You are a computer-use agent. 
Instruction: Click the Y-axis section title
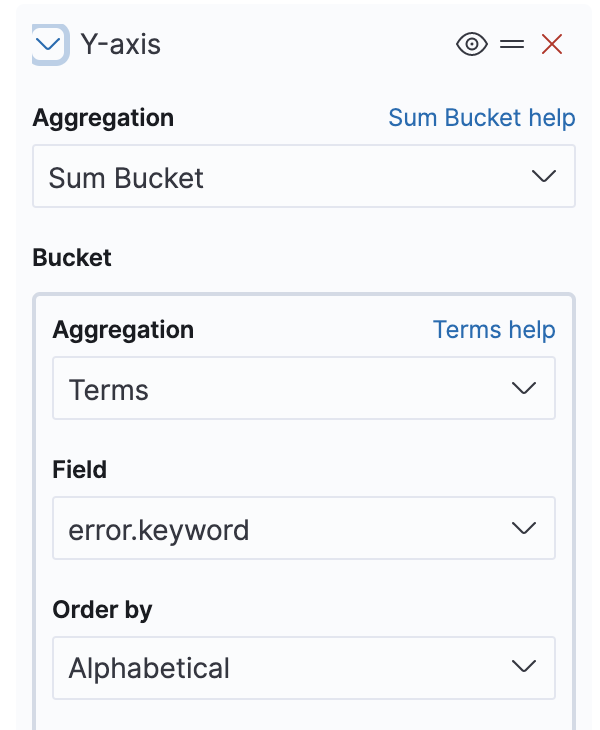(121, 45)
